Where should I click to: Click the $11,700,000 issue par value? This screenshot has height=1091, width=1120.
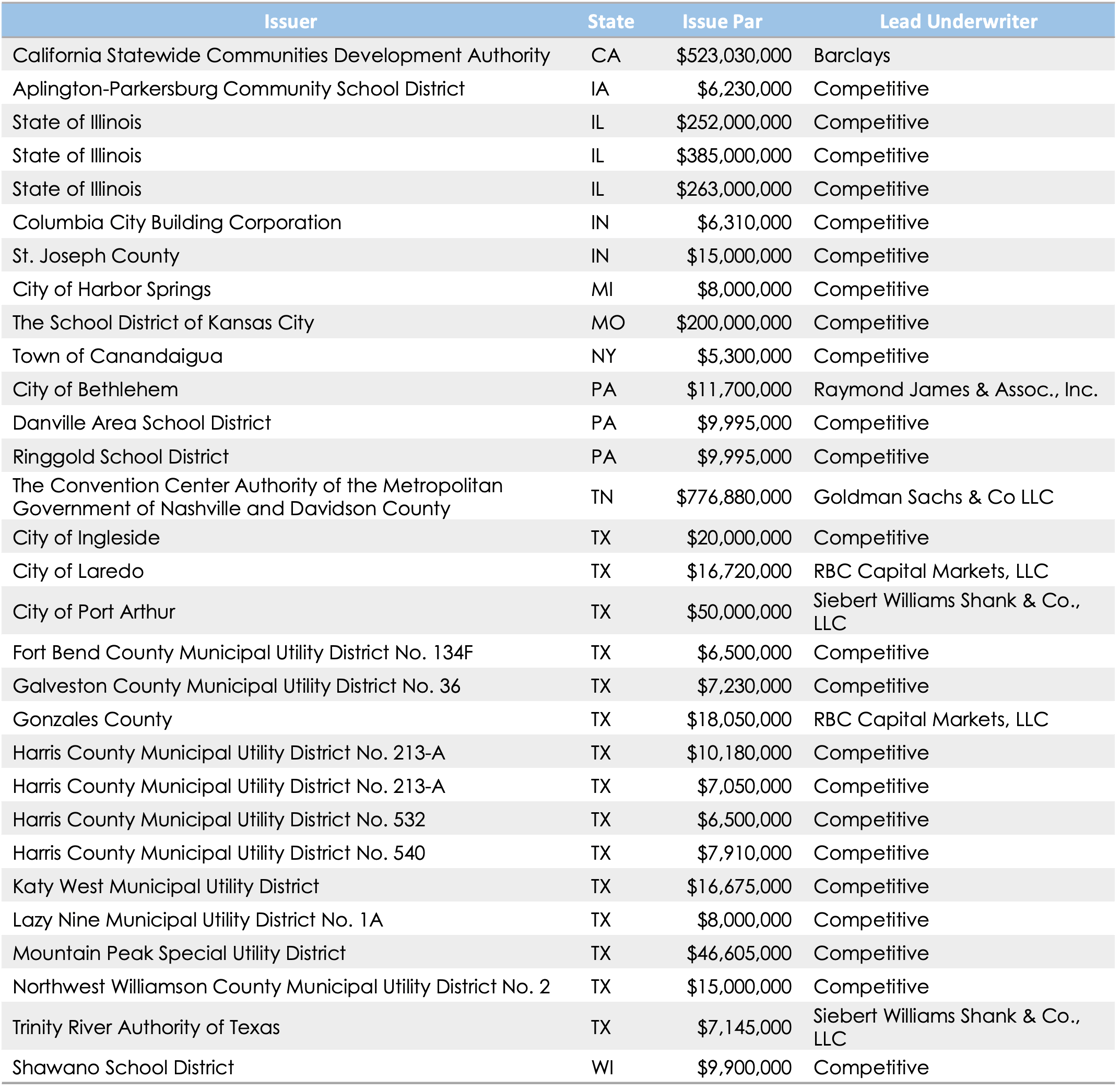click(x=739, y=389)
